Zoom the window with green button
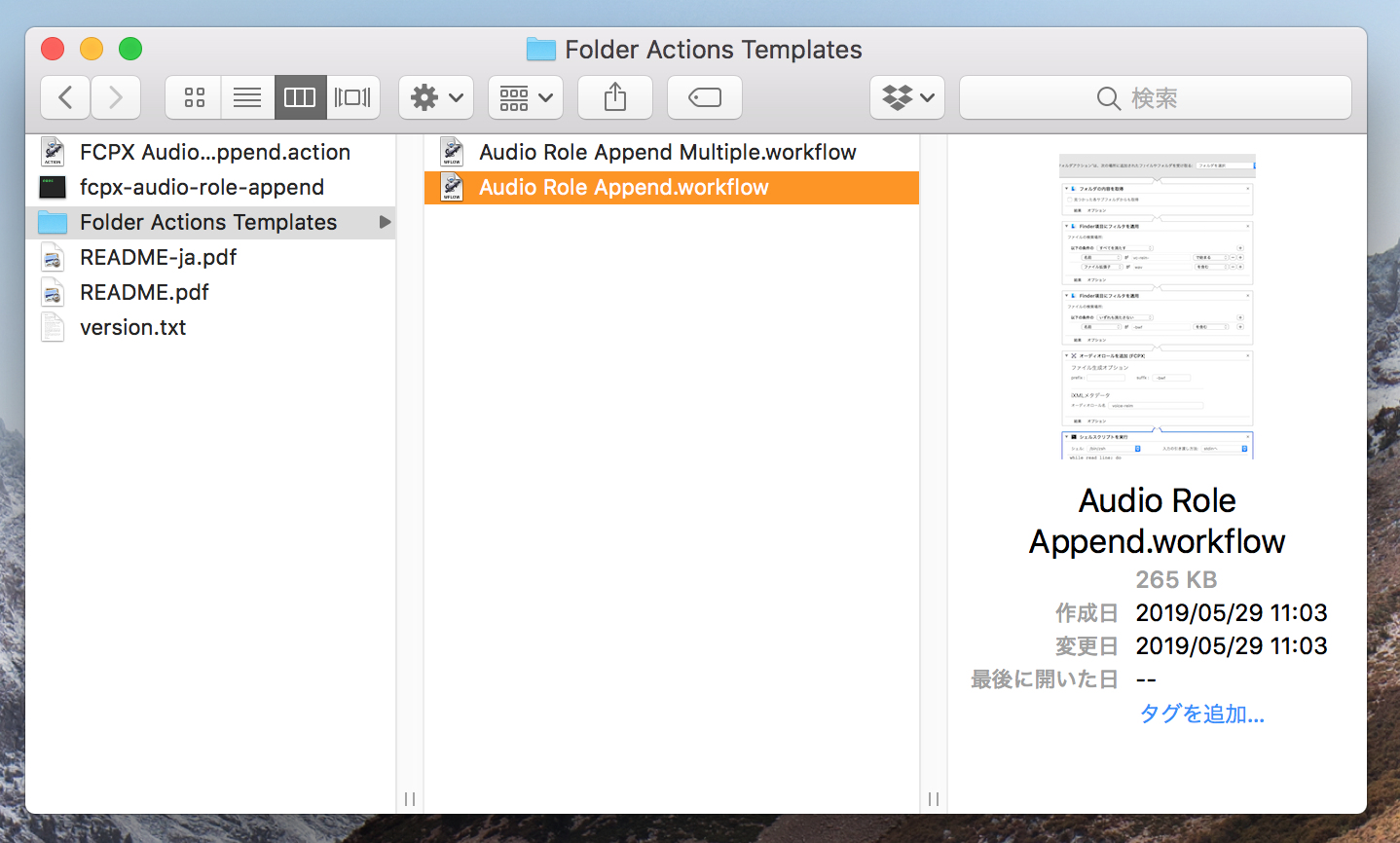Image resolution: width=1400 pixels, height=843 pixels. point(130,49)
